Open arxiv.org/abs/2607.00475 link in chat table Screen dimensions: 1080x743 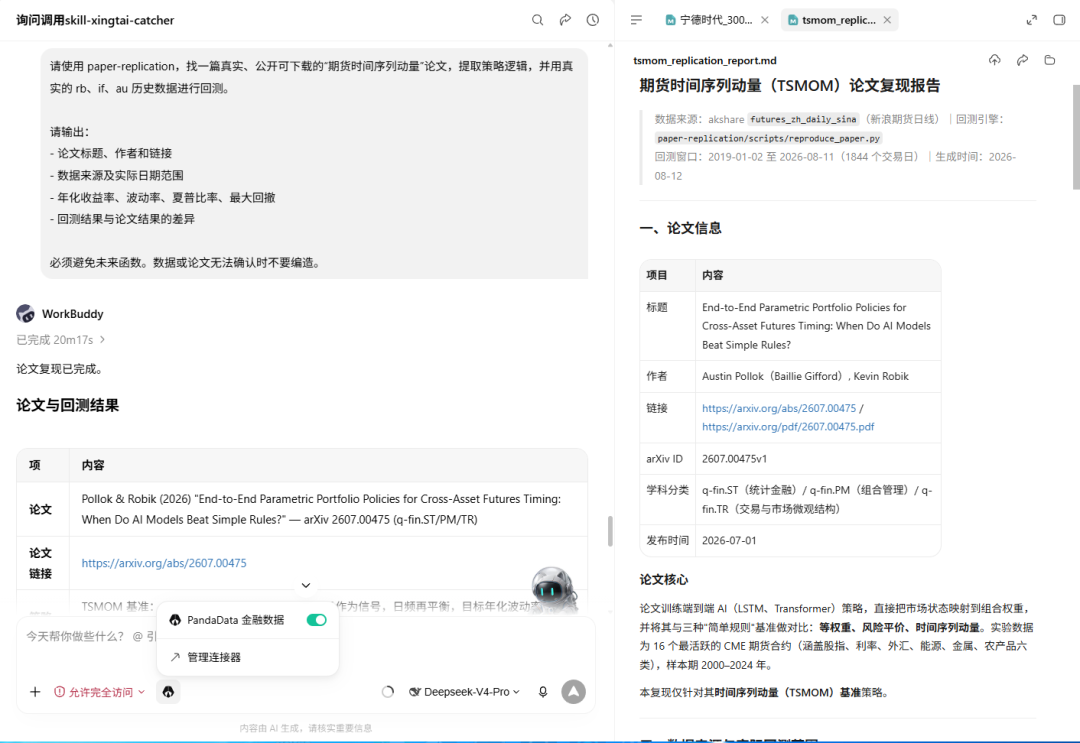coord(164,563)
